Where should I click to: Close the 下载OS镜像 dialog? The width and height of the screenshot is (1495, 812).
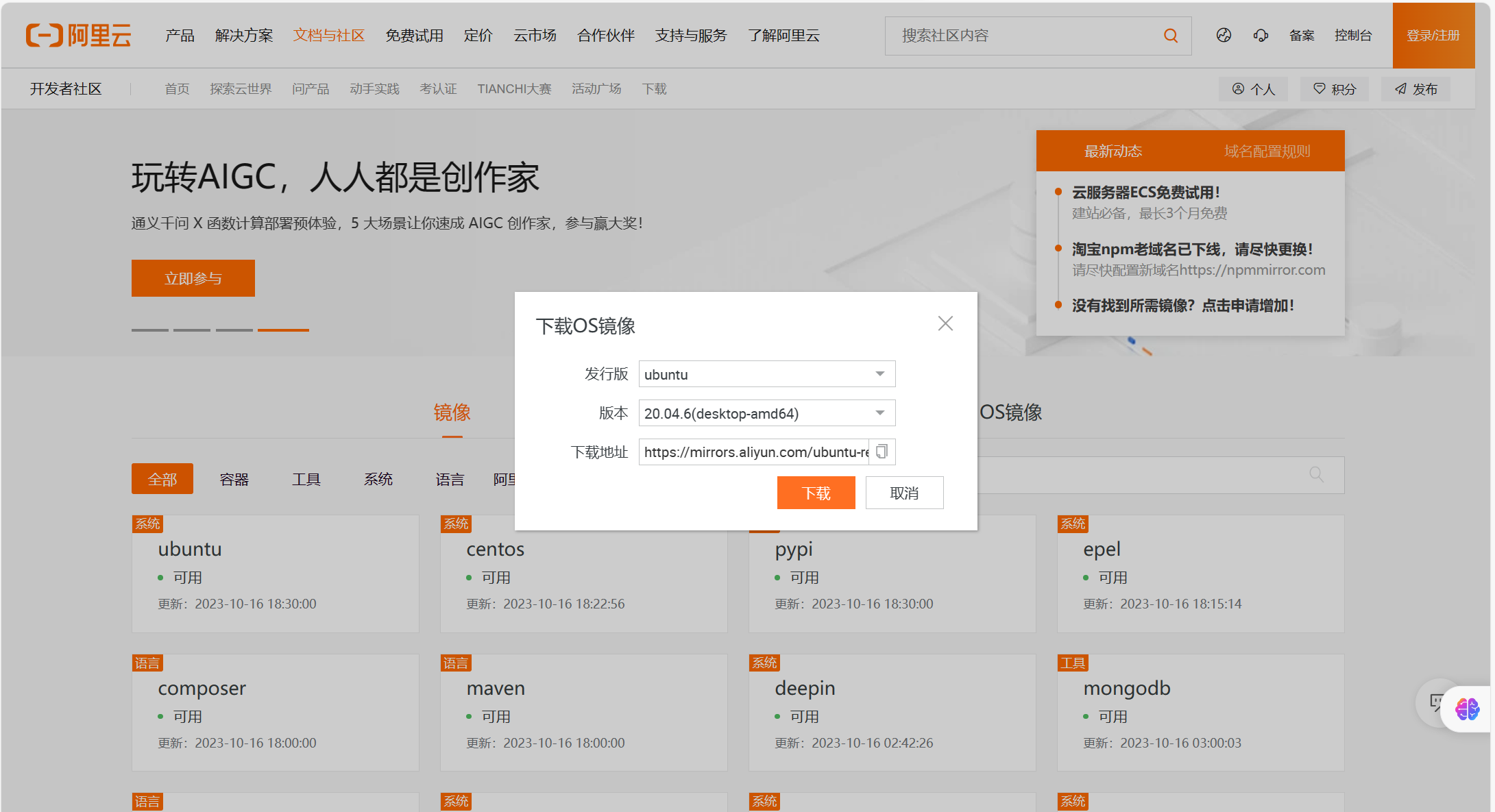945,323
